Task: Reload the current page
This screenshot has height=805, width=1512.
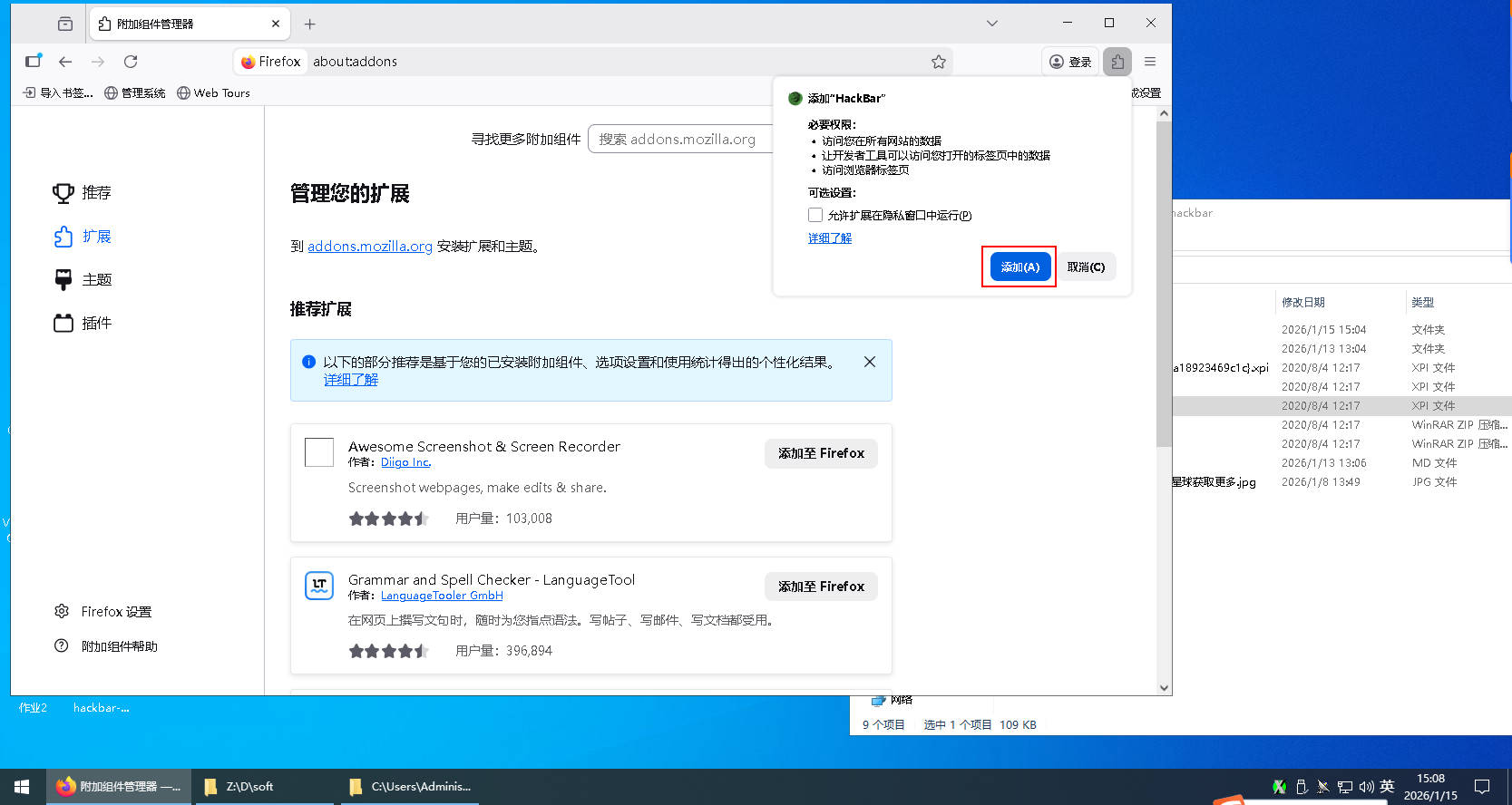Action: click(x=131, y=62)
